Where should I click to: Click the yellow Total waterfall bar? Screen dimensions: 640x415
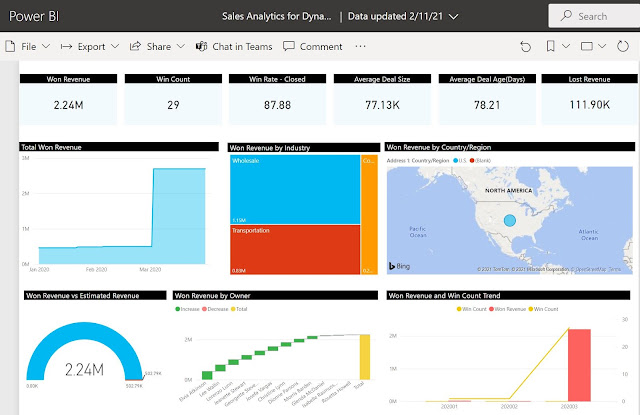[364, 357]
